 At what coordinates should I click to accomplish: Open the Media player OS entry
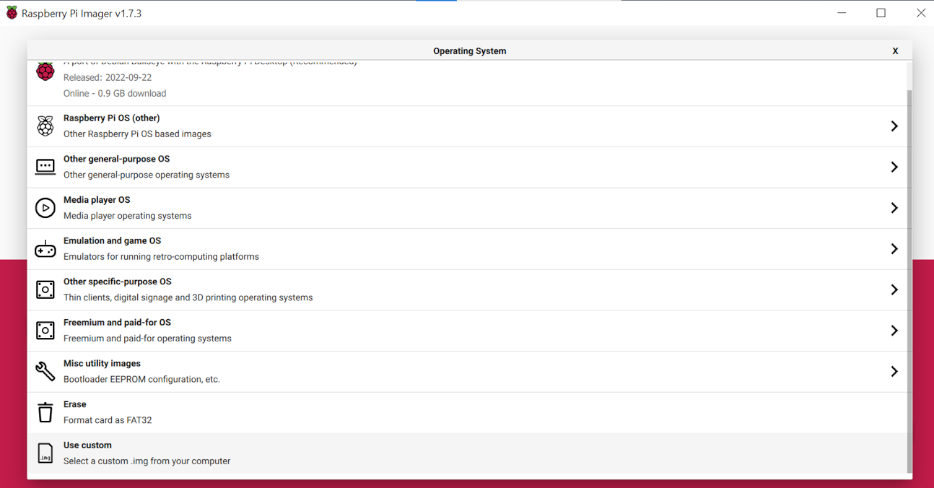pyautogui.click(x=467, y=208)
